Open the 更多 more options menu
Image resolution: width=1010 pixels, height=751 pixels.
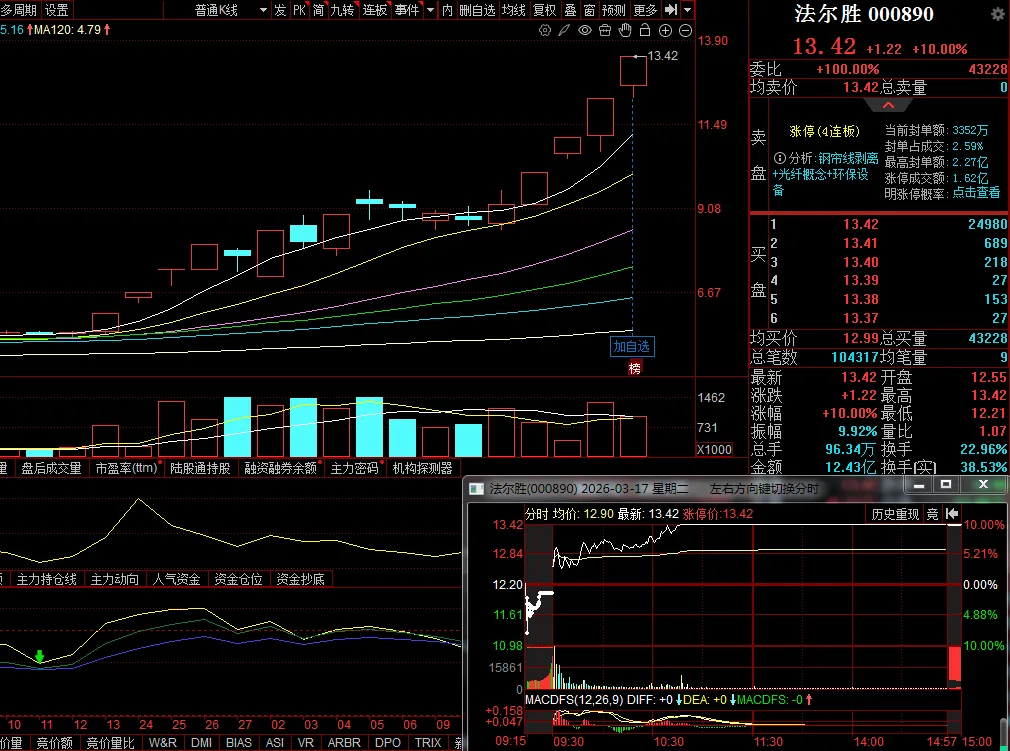(645, 10)
